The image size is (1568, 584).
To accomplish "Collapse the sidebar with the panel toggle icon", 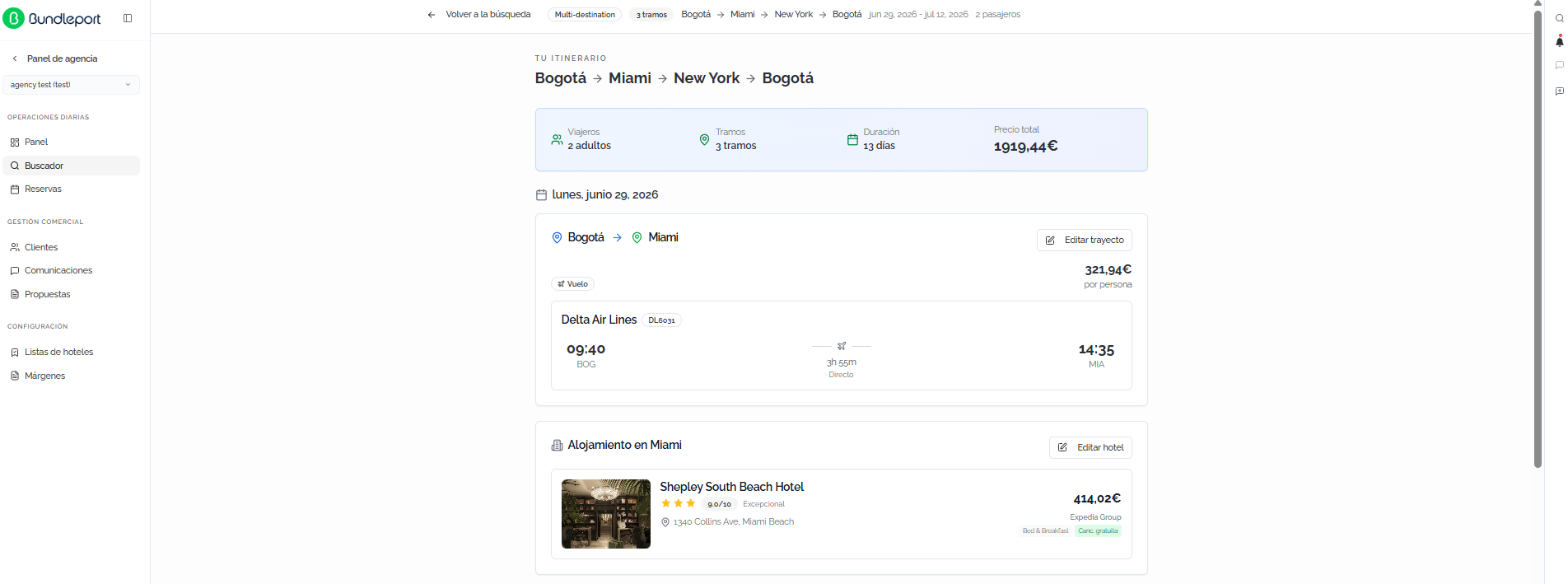I will 128,18.
